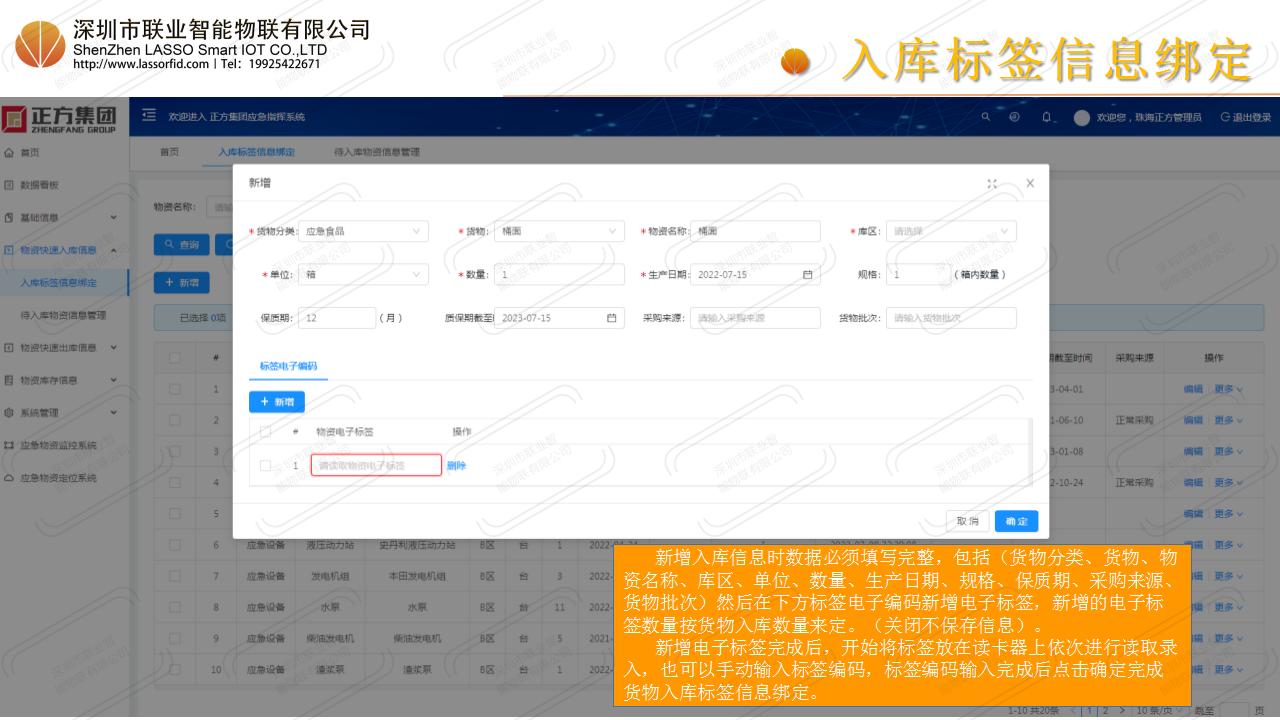Viewport: 1280px width, 720px height.
Task: Check the row 1 electronic tag checkbox
Action: (265, 465)
